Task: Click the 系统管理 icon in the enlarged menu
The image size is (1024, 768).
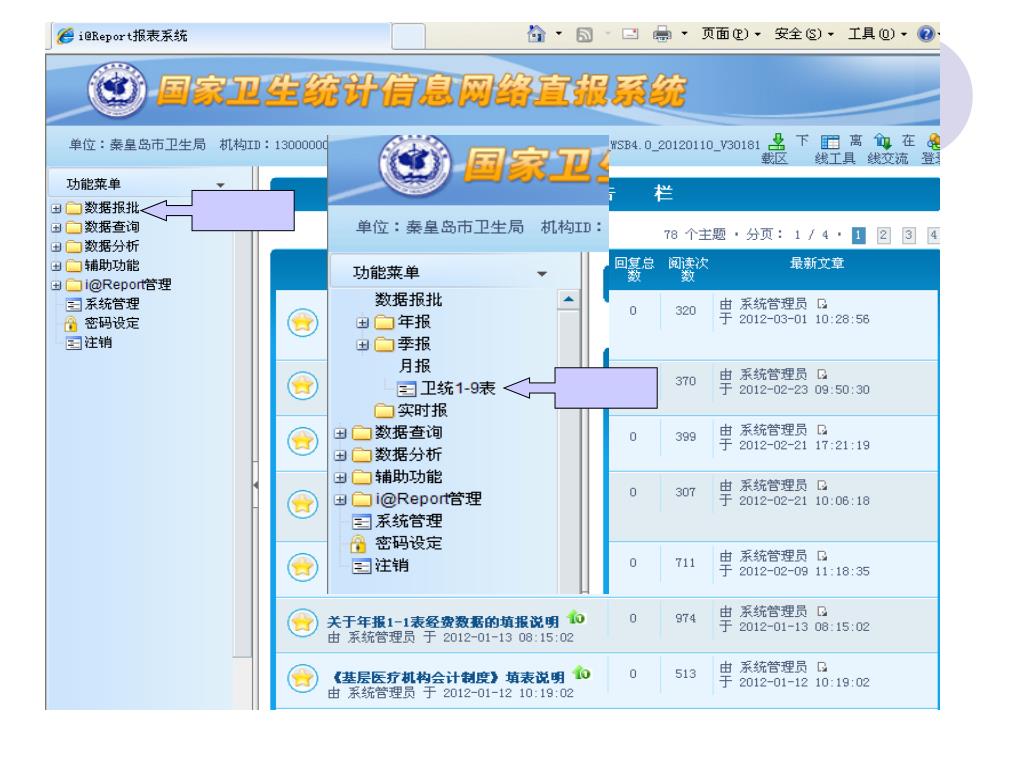Action: point(361,522)
